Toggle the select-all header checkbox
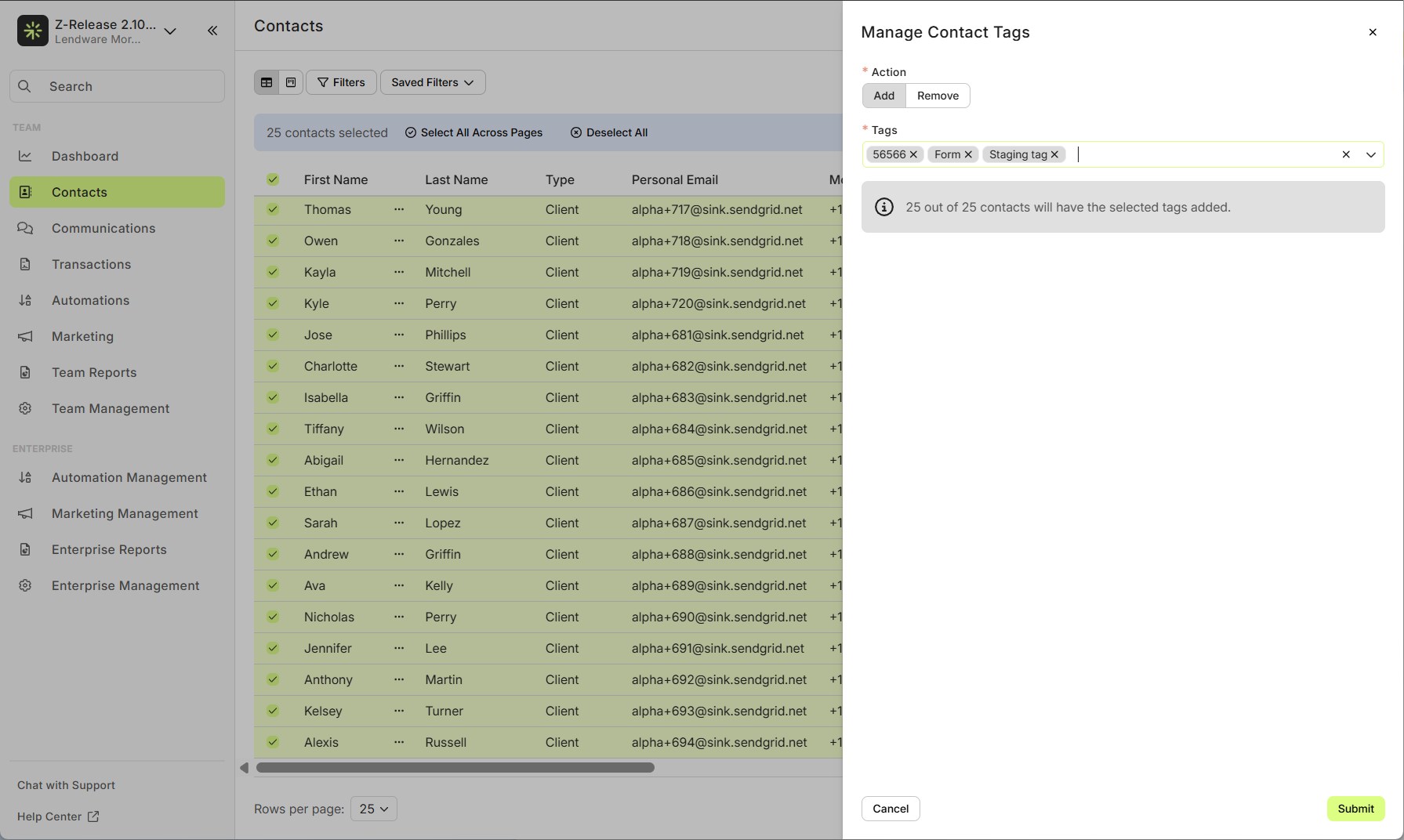 tap(273, 179)
